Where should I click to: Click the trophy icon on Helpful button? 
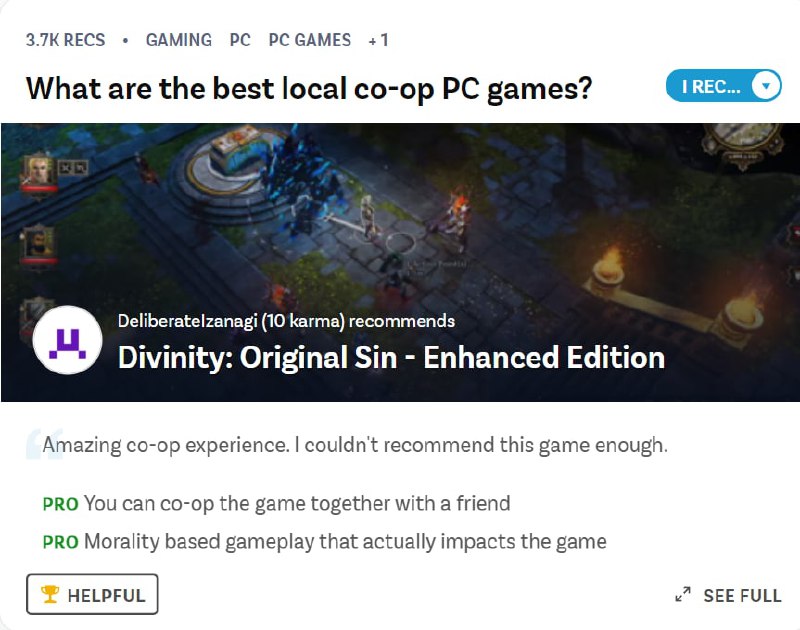[50, 594]
